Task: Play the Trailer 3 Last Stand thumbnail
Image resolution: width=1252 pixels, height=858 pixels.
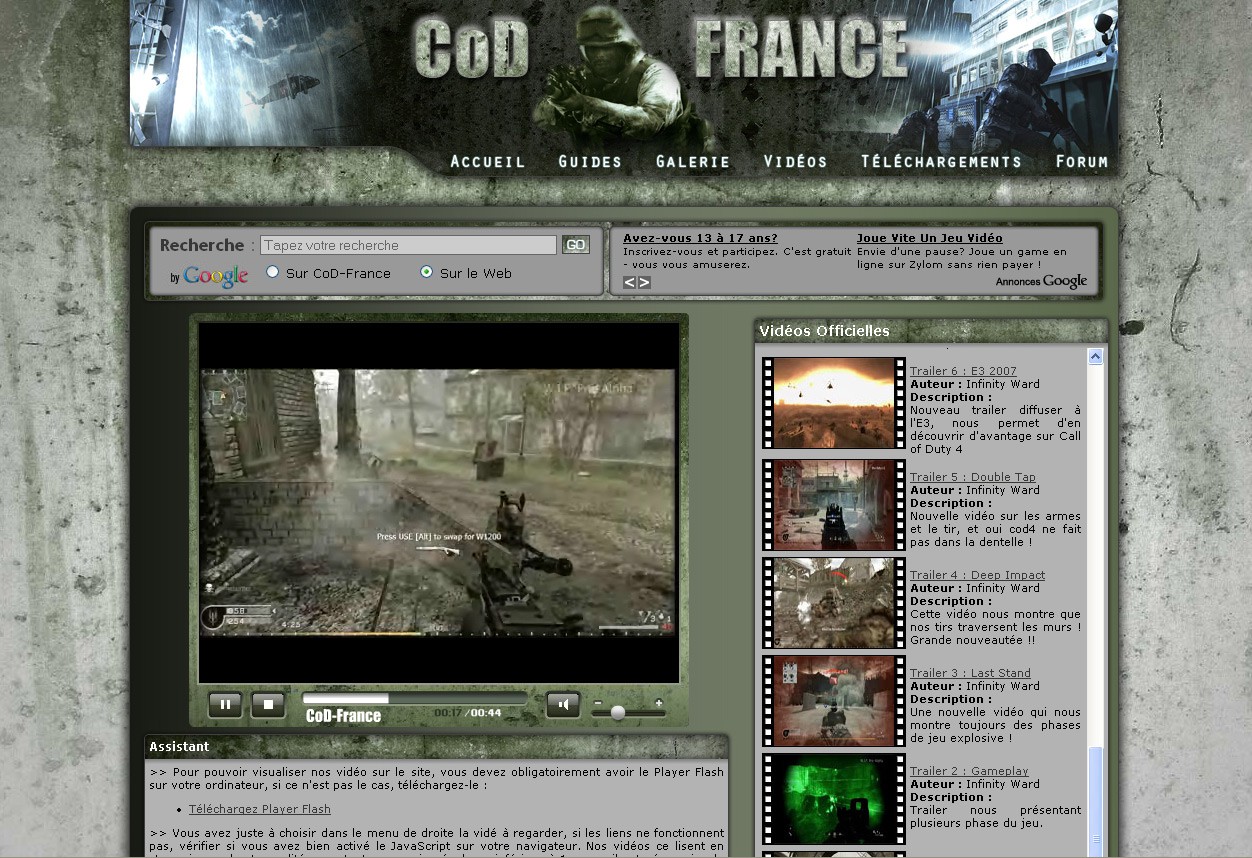Action: click(x=834, y=701)
